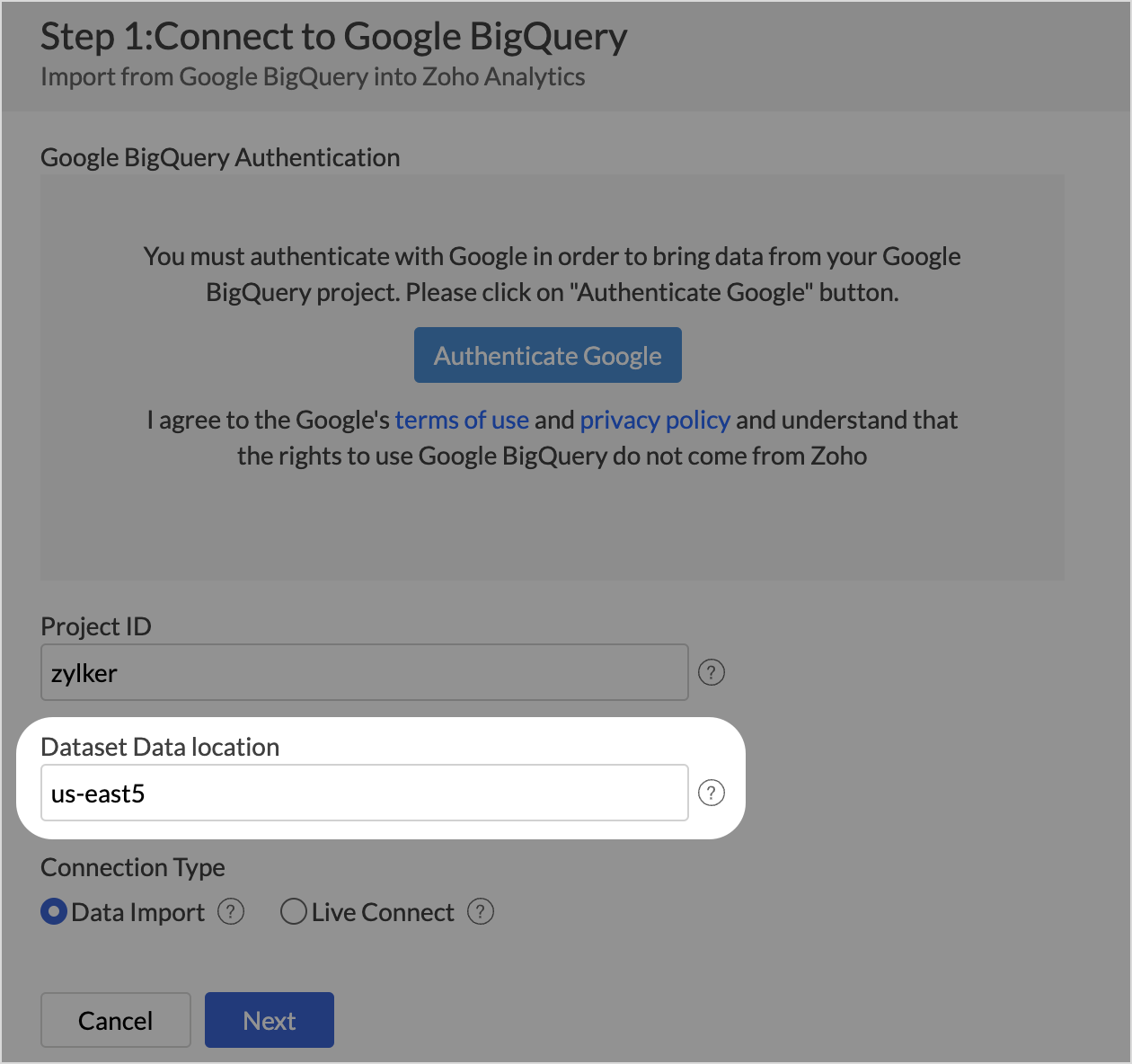Click the Next button to proceed
Image resolution: width=1132 pixels, height=1064 pixels.
coord(269,1020)
